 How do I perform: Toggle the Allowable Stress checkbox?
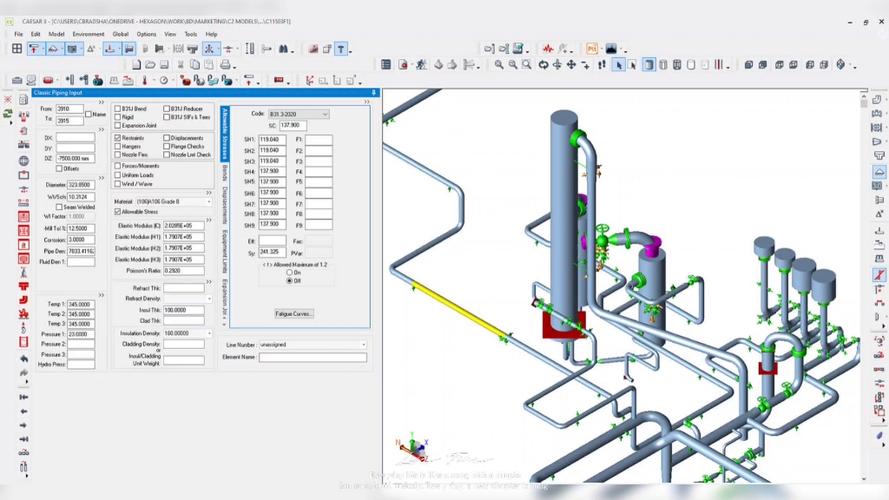[118, 211]
